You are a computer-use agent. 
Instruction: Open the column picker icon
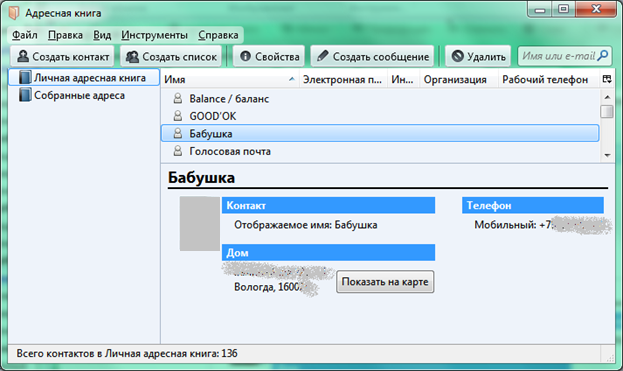607,79
